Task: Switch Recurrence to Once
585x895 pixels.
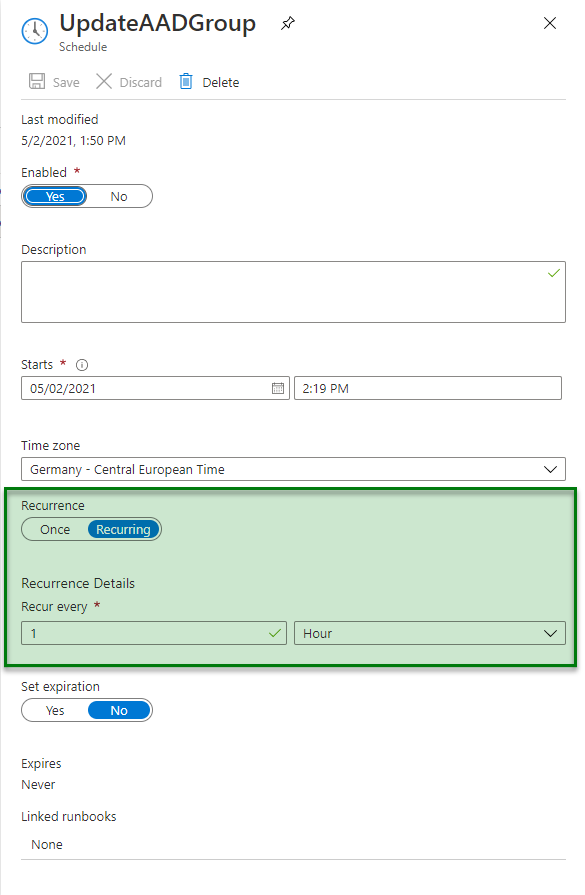Action: click(55, 529)
